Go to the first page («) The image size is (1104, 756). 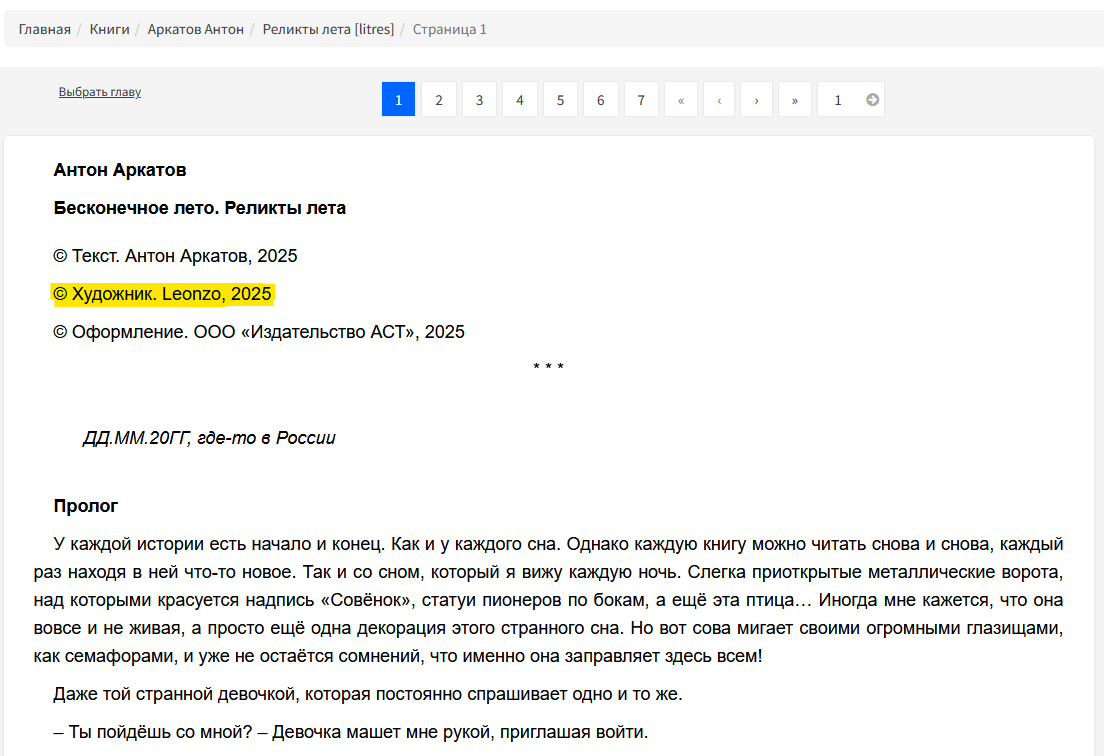681,100
